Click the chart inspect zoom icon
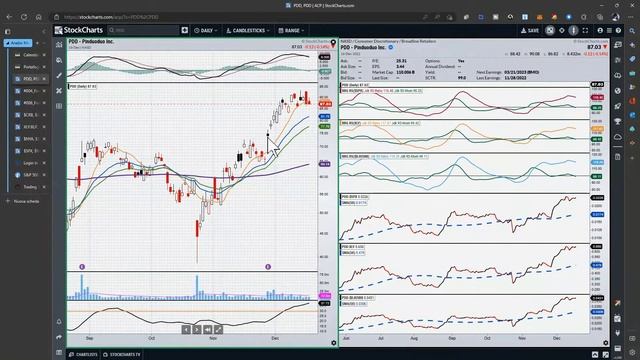This screenshot has height=360, width=640. pos(59,60)
